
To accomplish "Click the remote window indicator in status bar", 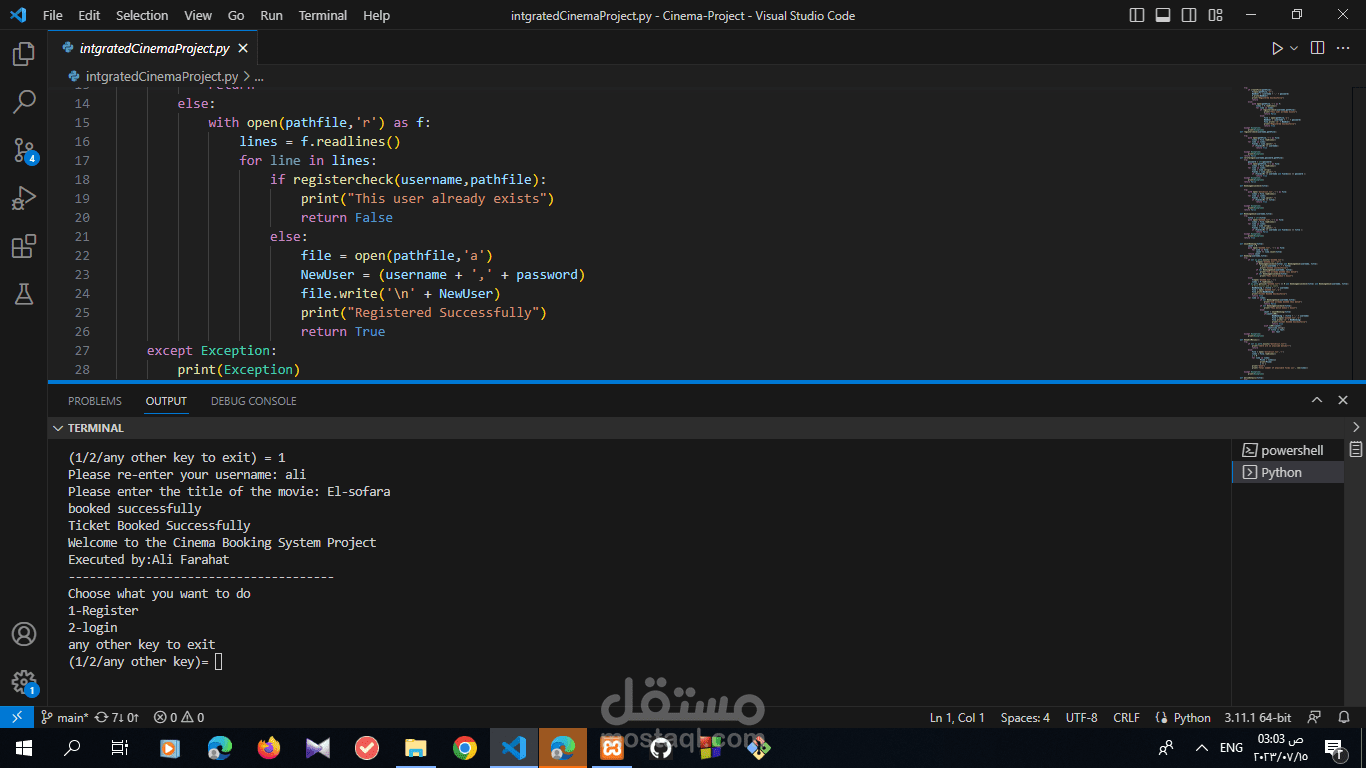I will tap(16, 717).
